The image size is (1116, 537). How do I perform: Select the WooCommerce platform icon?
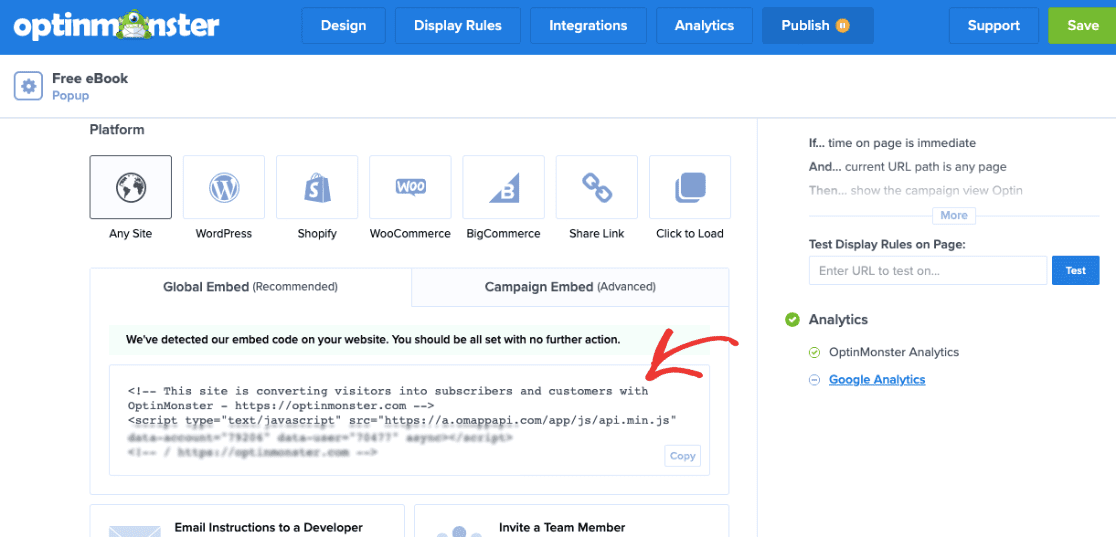tap(410, 187)
